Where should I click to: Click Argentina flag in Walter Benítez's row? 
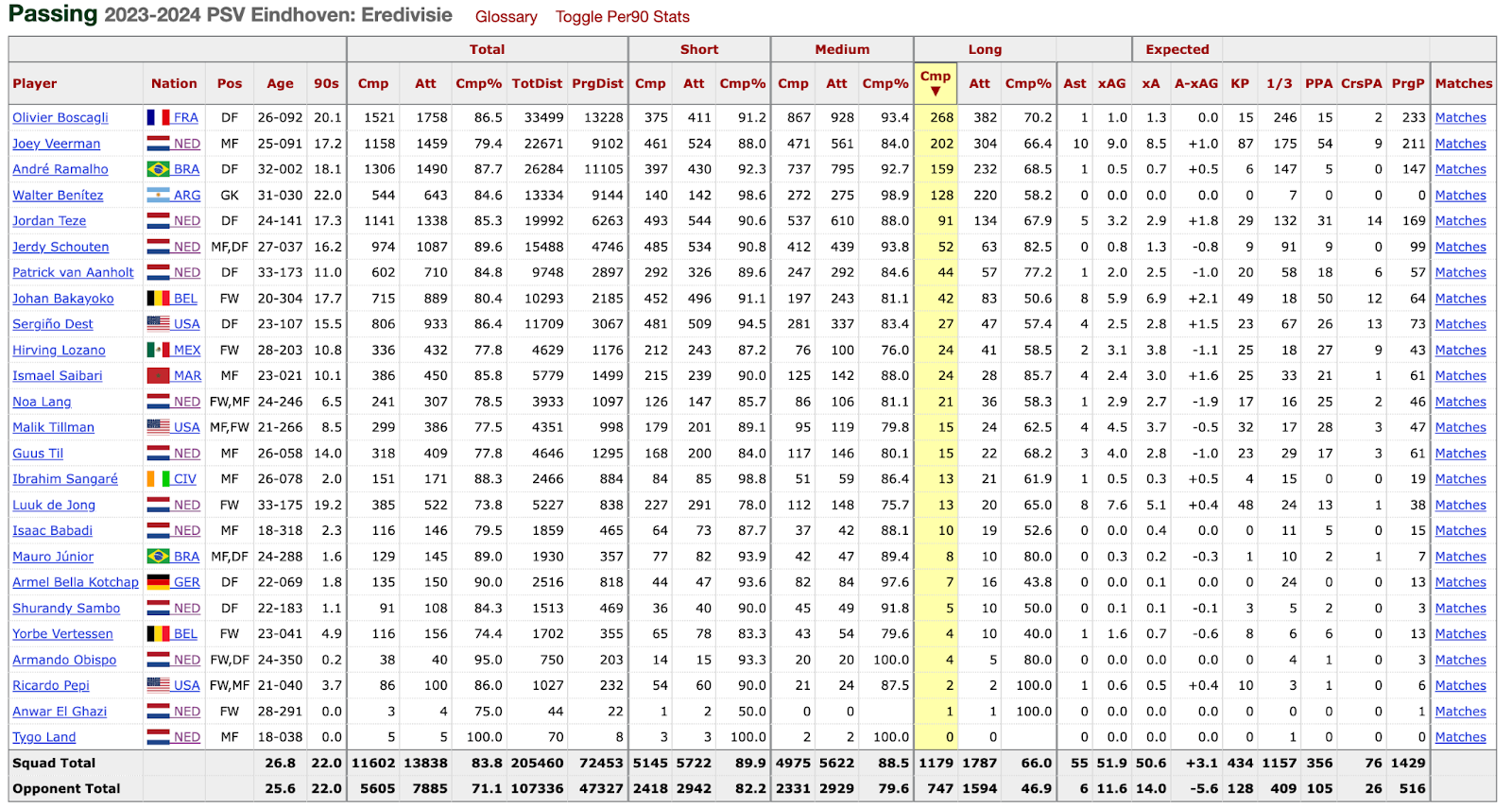[x=158, y=195]
